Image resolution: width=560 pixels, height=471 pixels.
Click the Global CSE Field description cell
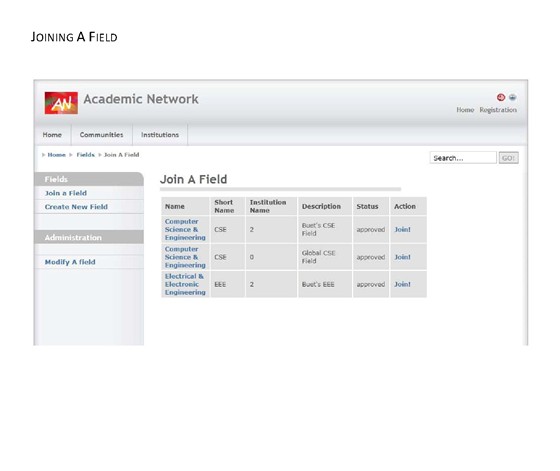point(325,257)
